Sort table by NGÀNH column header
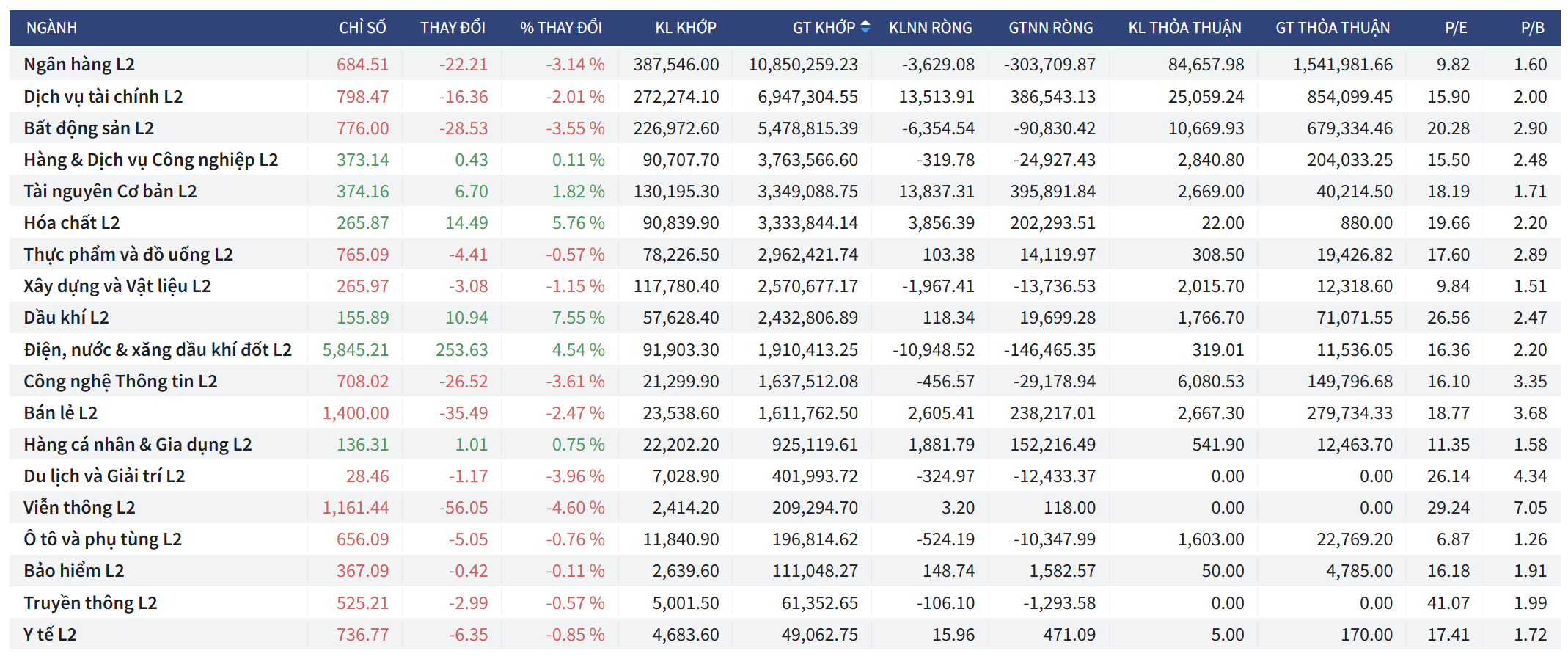The width and height of the screenshot is (1568, 659). pyautogui.click(x=51, y=28)
